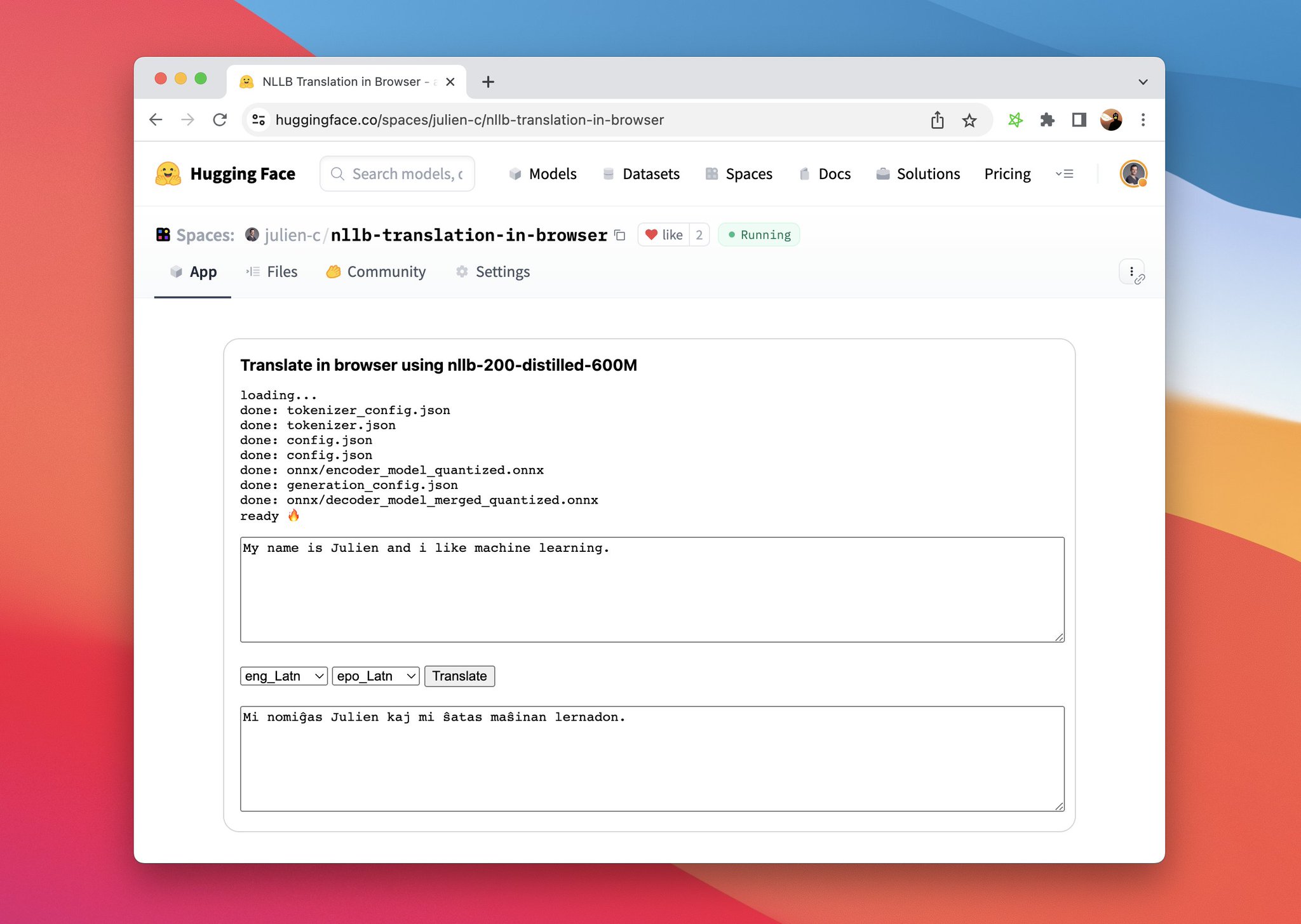This screenshot has height=924, width=1301.
Task: Open the green extension icon in the toolbar
Action: click(1015, 120)
